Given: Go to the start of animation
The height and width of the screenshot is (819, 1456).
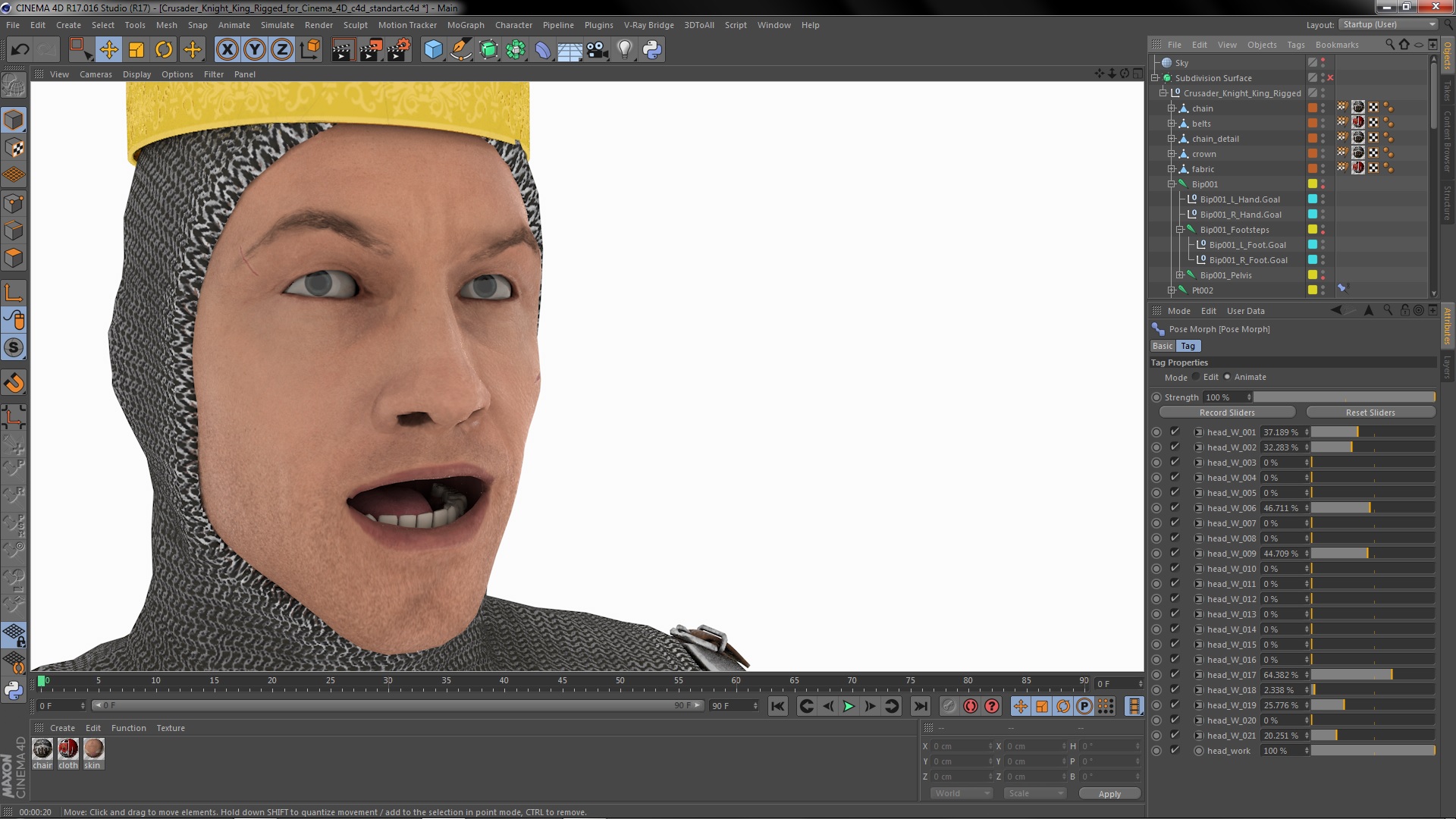Looking at the screenshot, I should pos(778,706).
